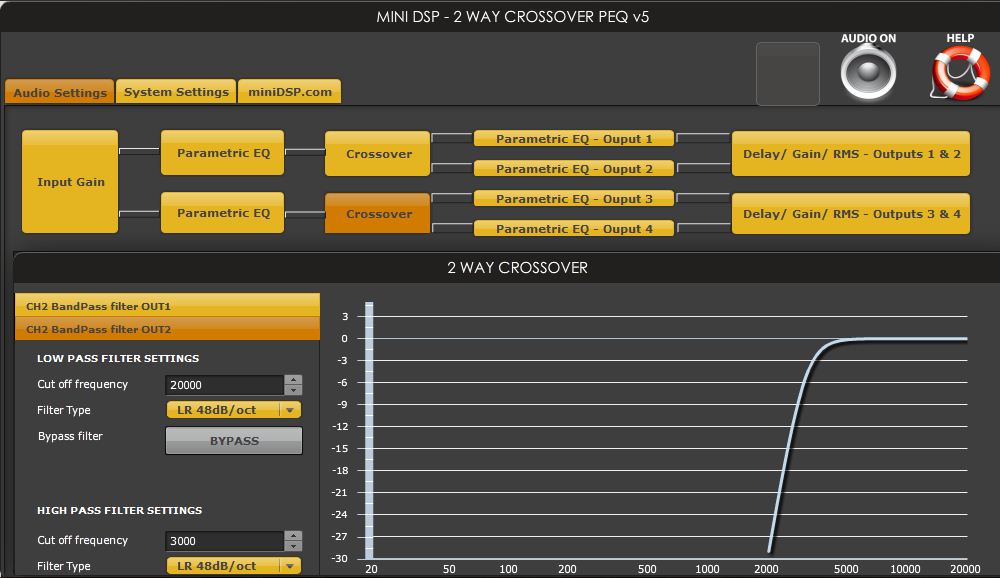
Task: Toggle the low pass filter BYPASS button
Action: pos(234,440)
